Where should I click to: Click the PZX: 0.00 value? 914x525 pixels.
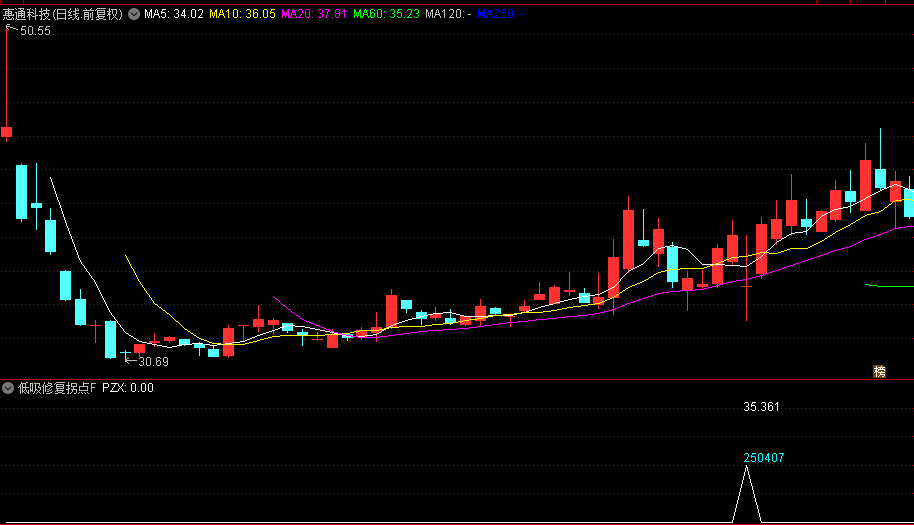[128, 388]
